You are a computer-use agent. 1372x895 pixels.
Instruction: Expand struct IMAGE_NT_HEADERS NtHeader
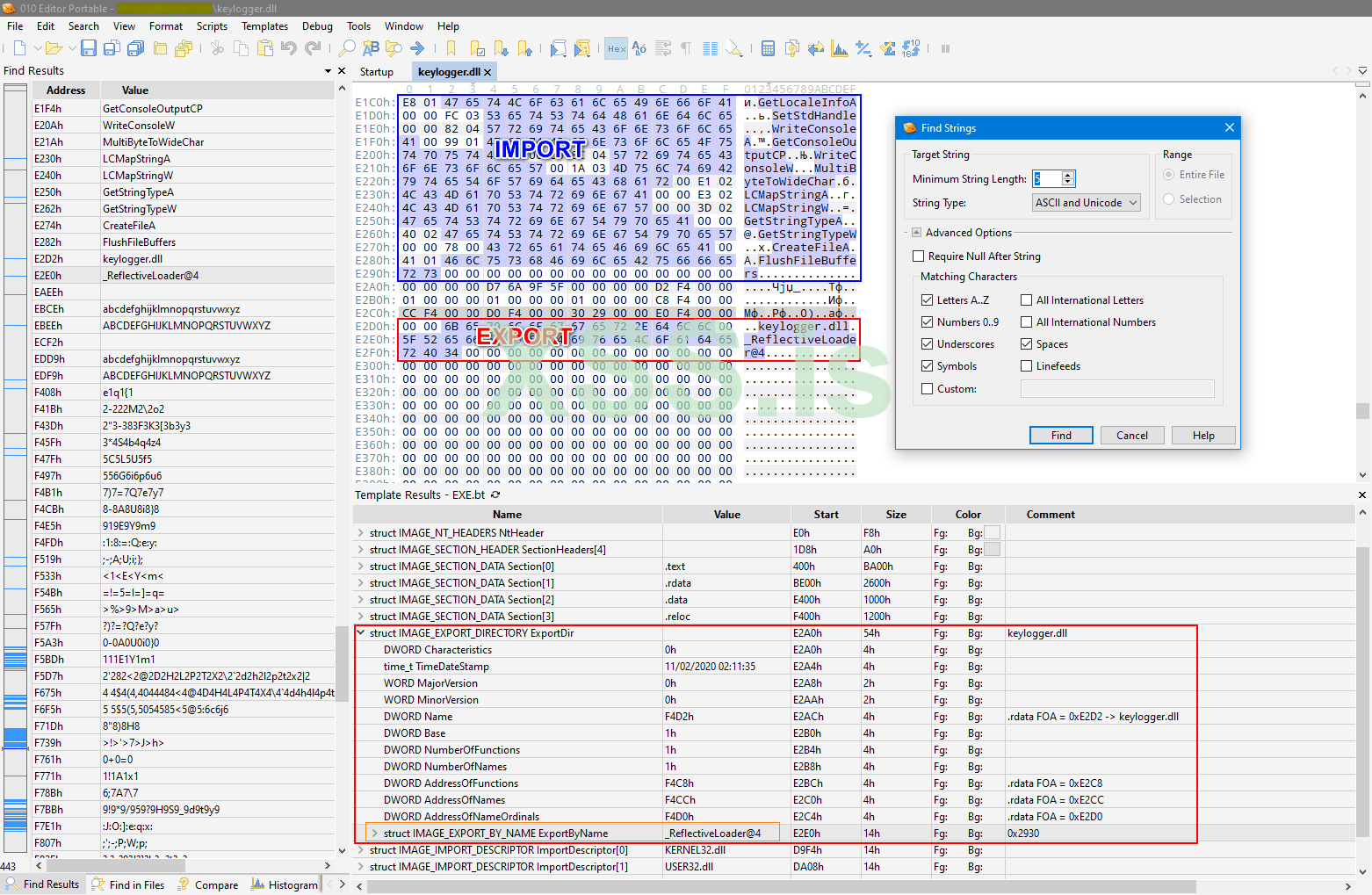[361, 533]
